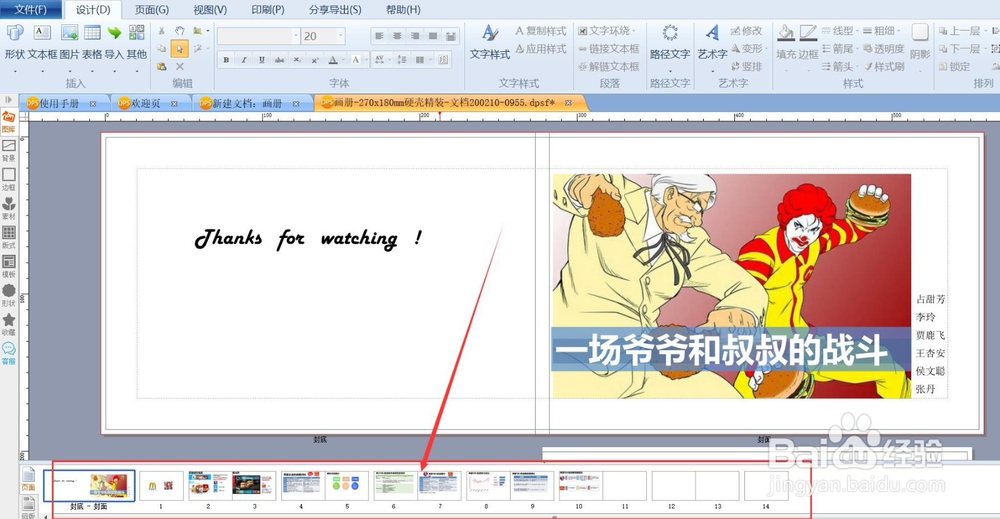This screenshot has height=519, width=1000.
Task: Open 艺术字 word art tool
Action: 712,42
